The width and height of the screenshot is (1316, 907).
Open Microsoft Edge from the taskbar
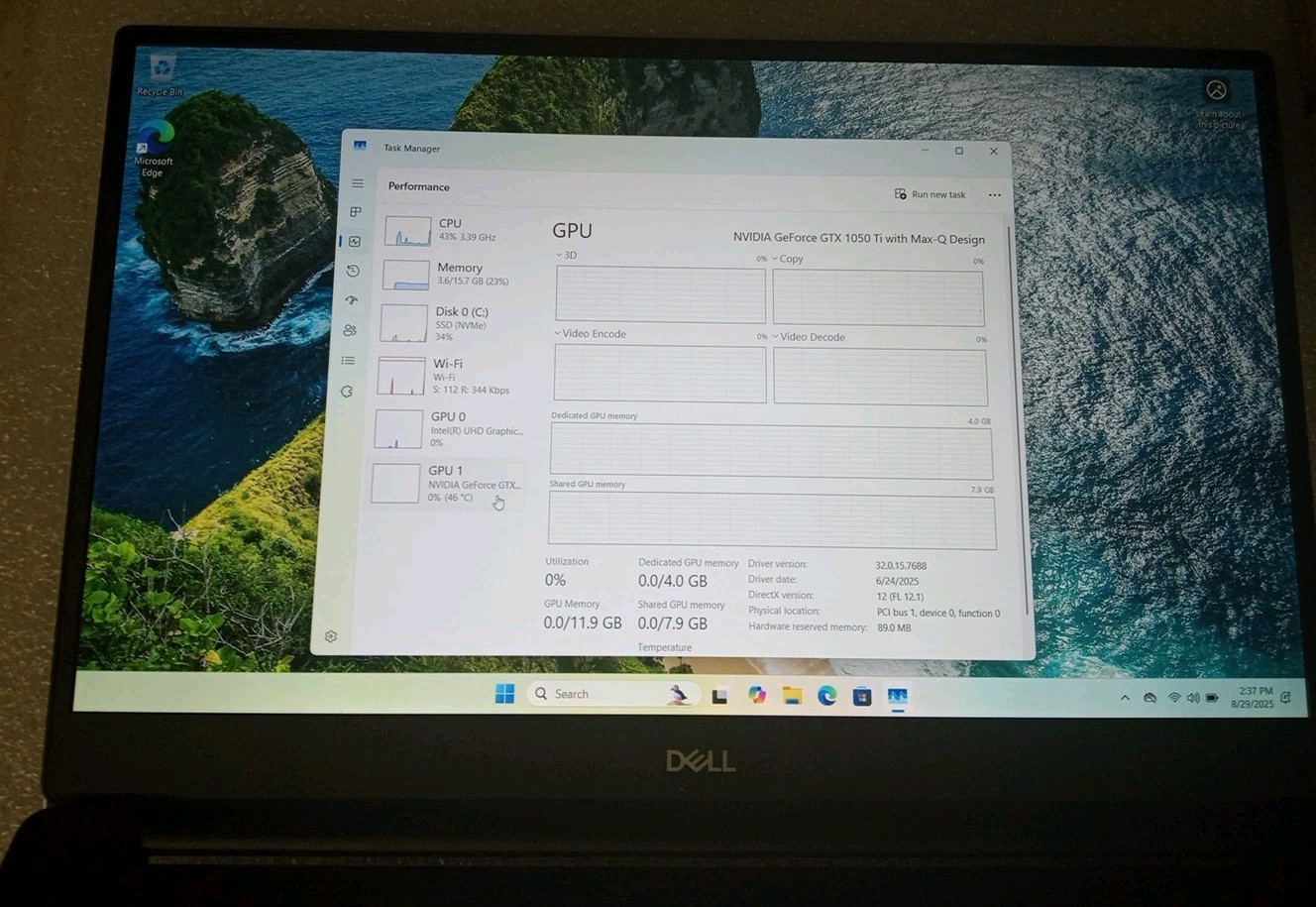[827, 696]
